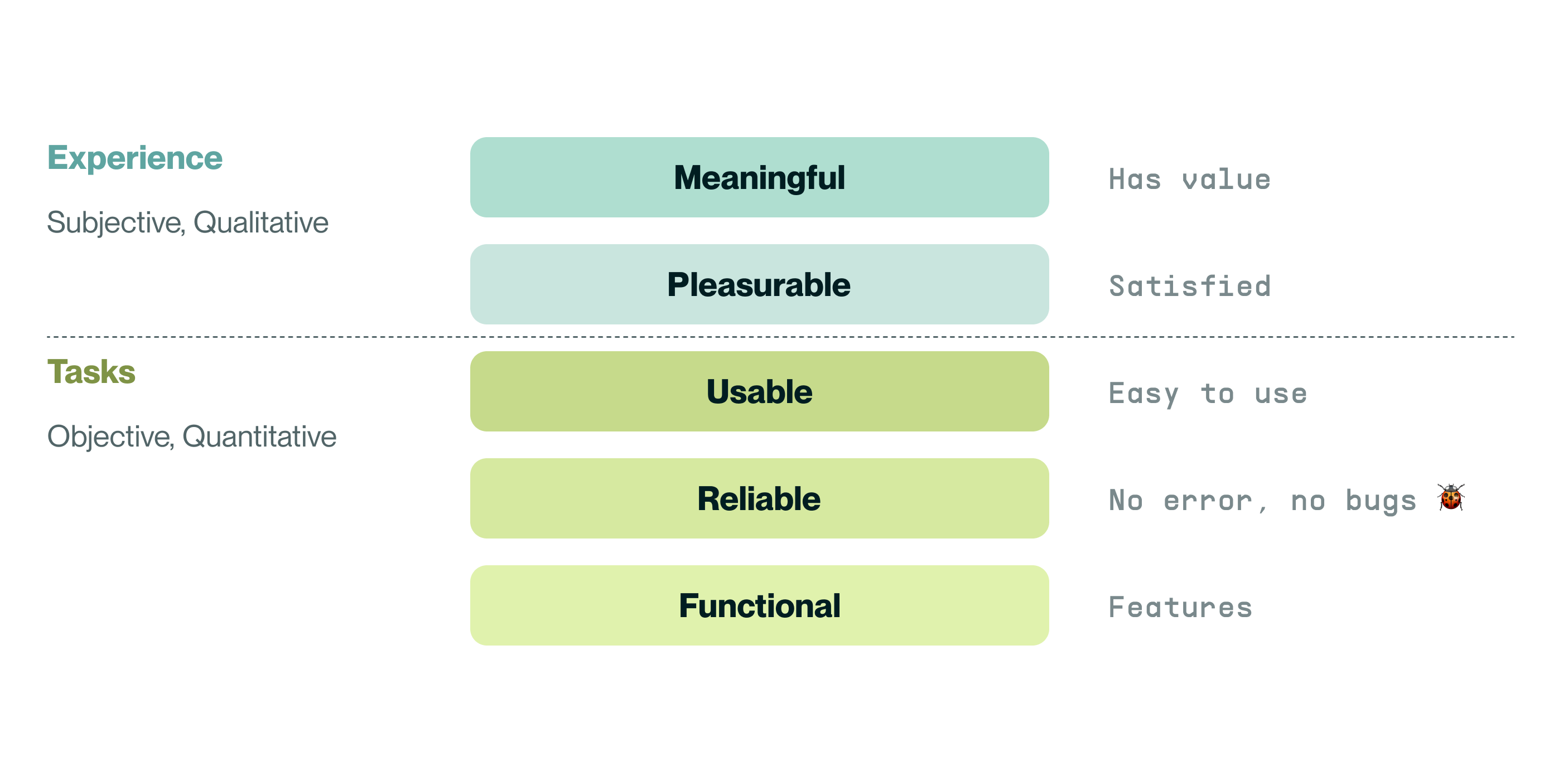Select the Subjective, Qualitative text
This screenshot has width=1568, height=781.
pos(187,222)
